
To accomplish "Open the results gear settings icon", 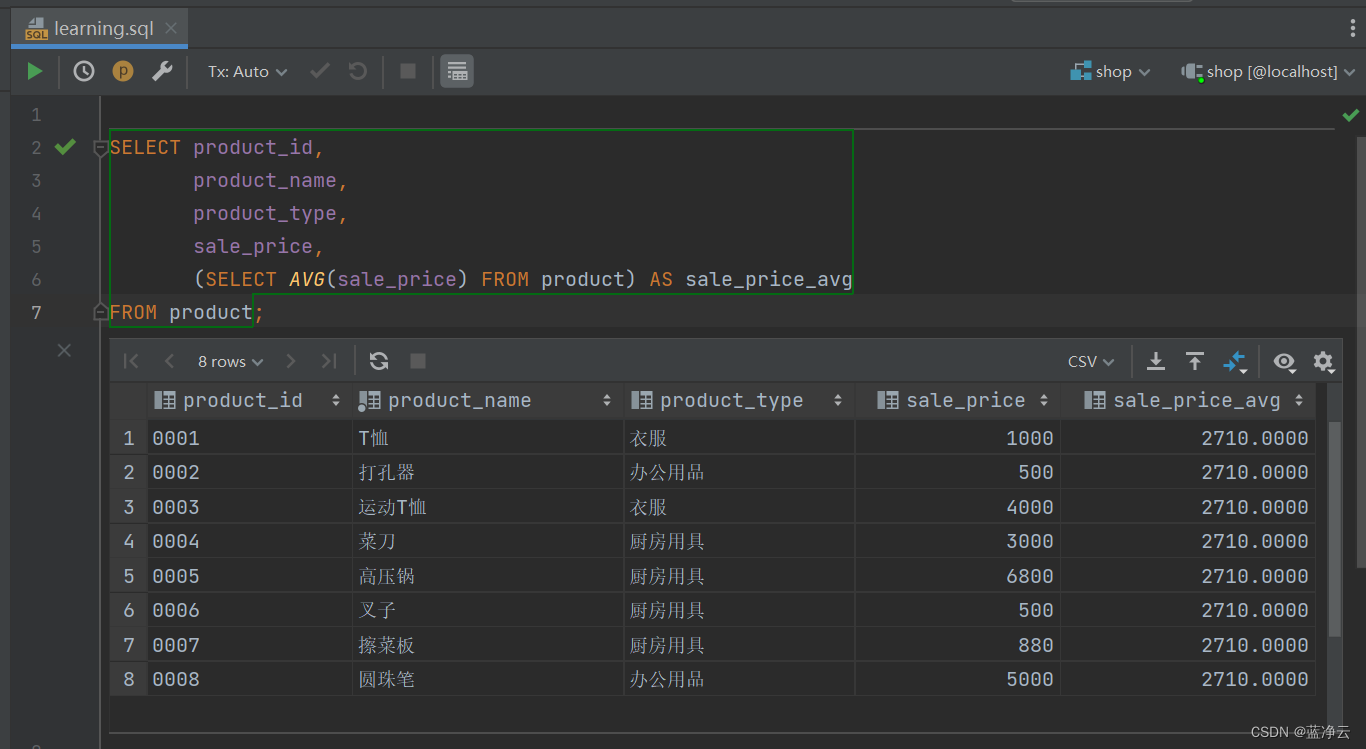I will pos(1324,362).
